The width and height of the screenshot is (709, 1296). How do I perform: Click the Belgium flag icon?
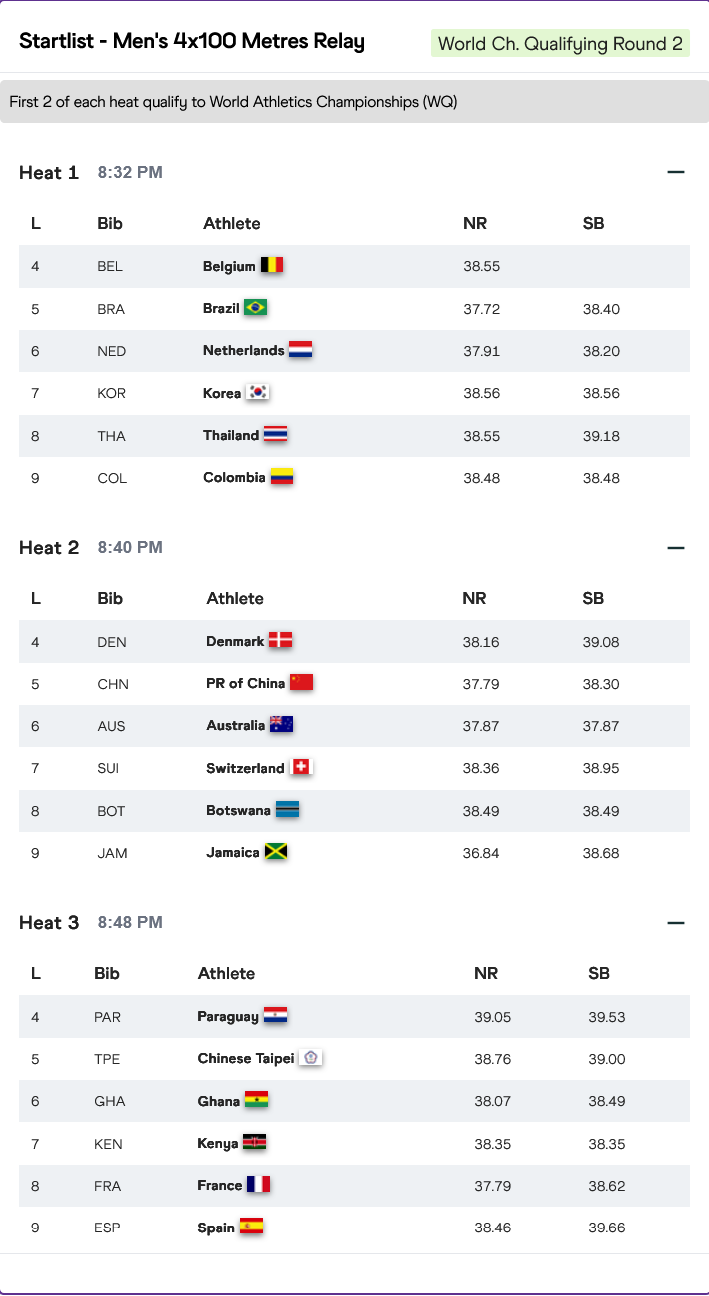[272, 266]
